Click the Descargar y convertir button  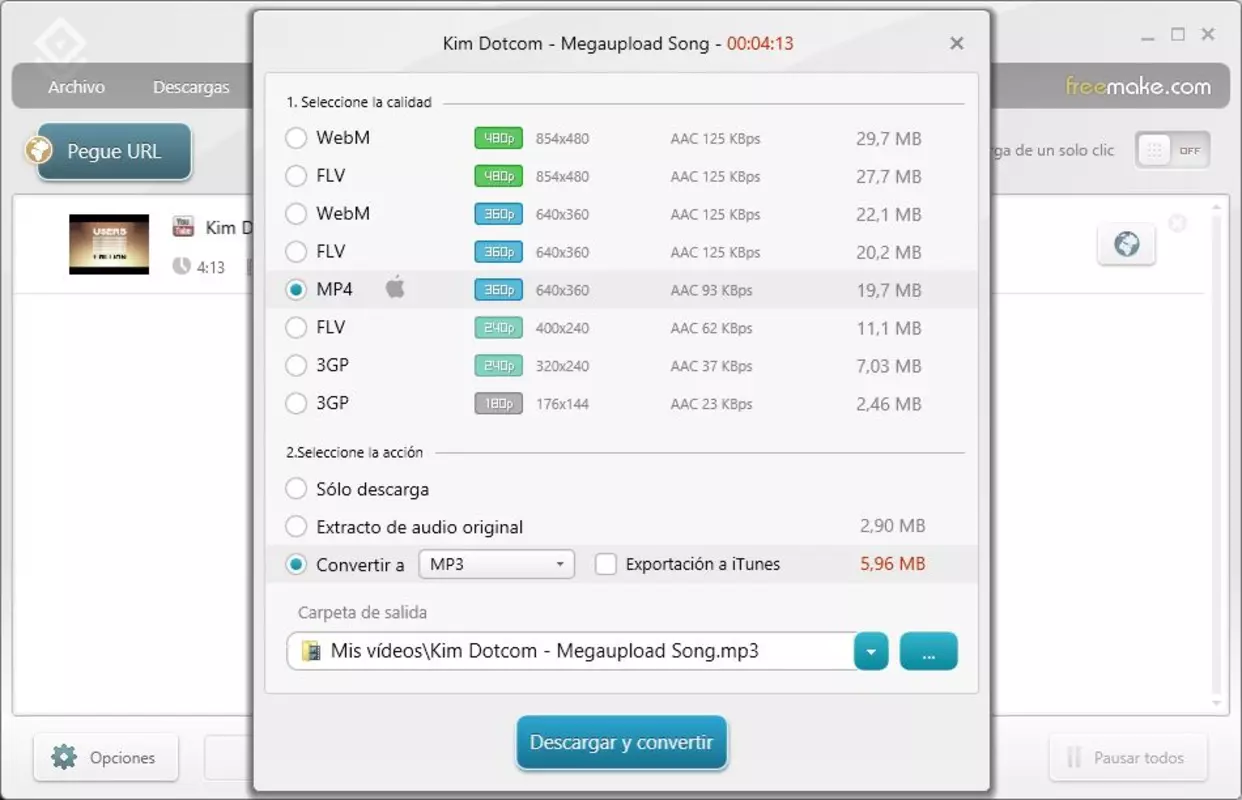[x=621, y=743]
